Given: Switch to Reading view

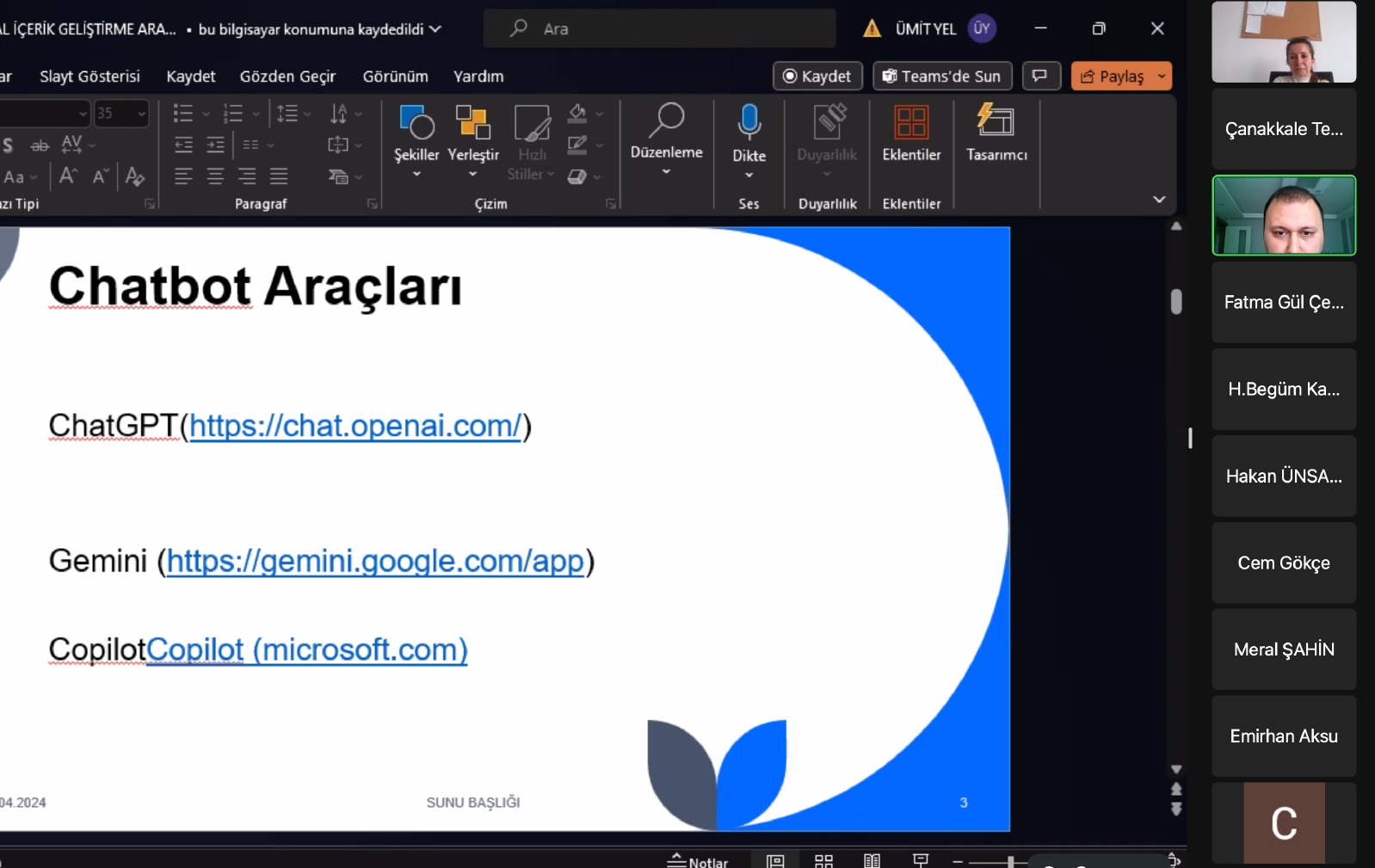Looking at the screenshot, I should 872,860.
